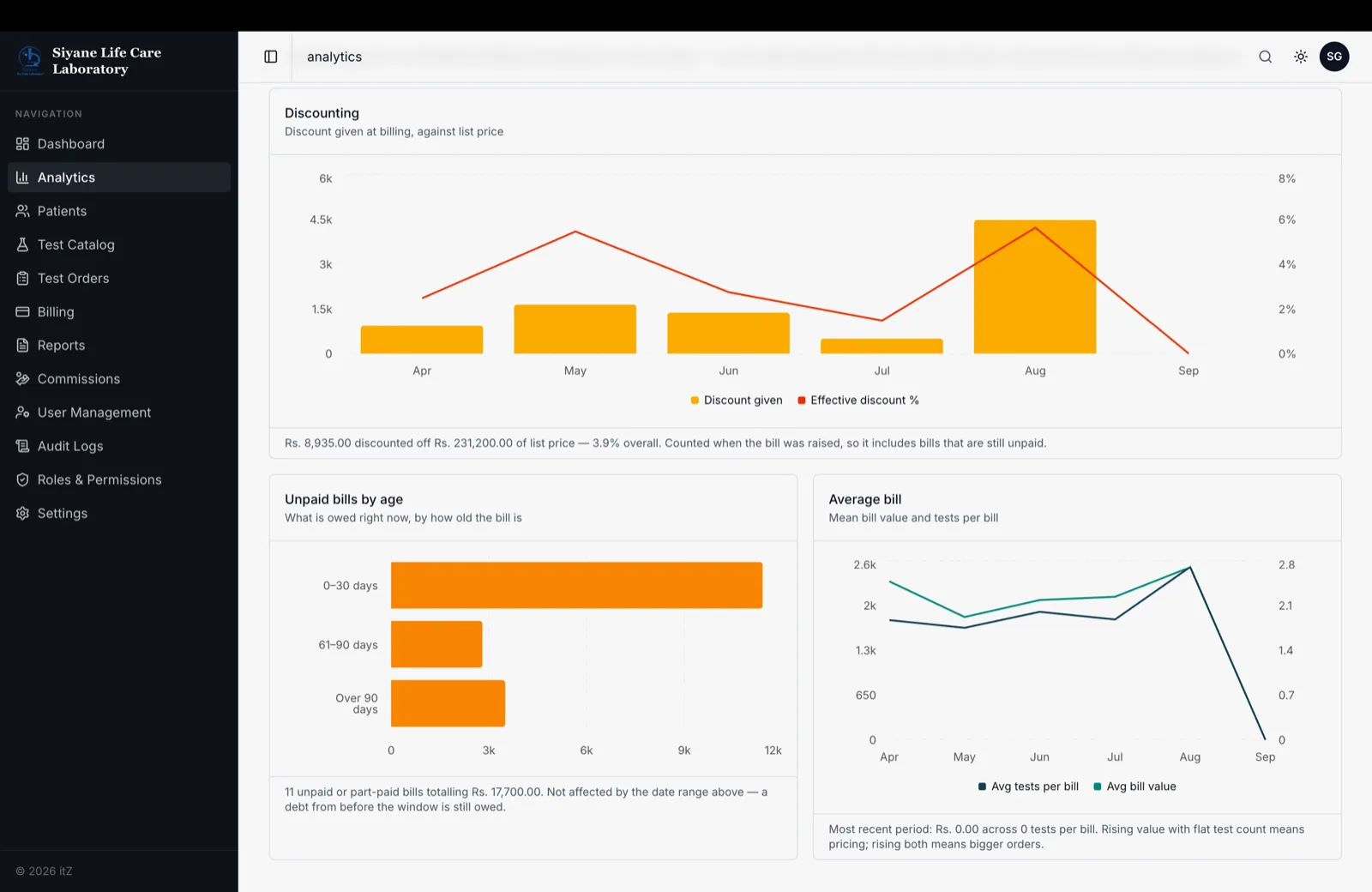Click the User Management icon
Screen dimensions: 1372x892
tap(22, 413)
